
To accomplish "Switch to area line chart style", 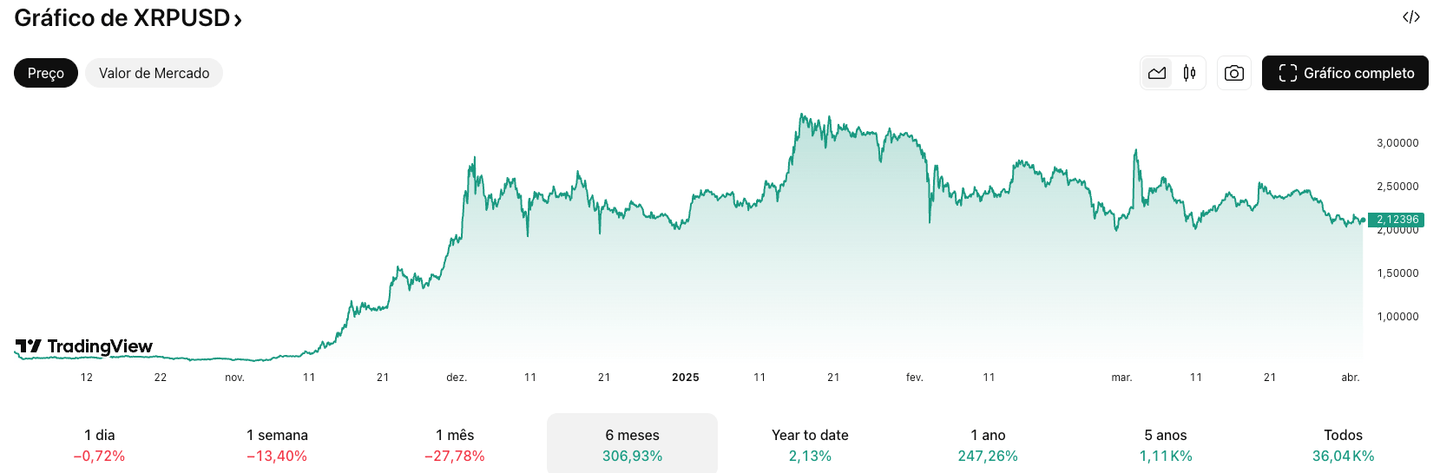I will point(1157,73).
